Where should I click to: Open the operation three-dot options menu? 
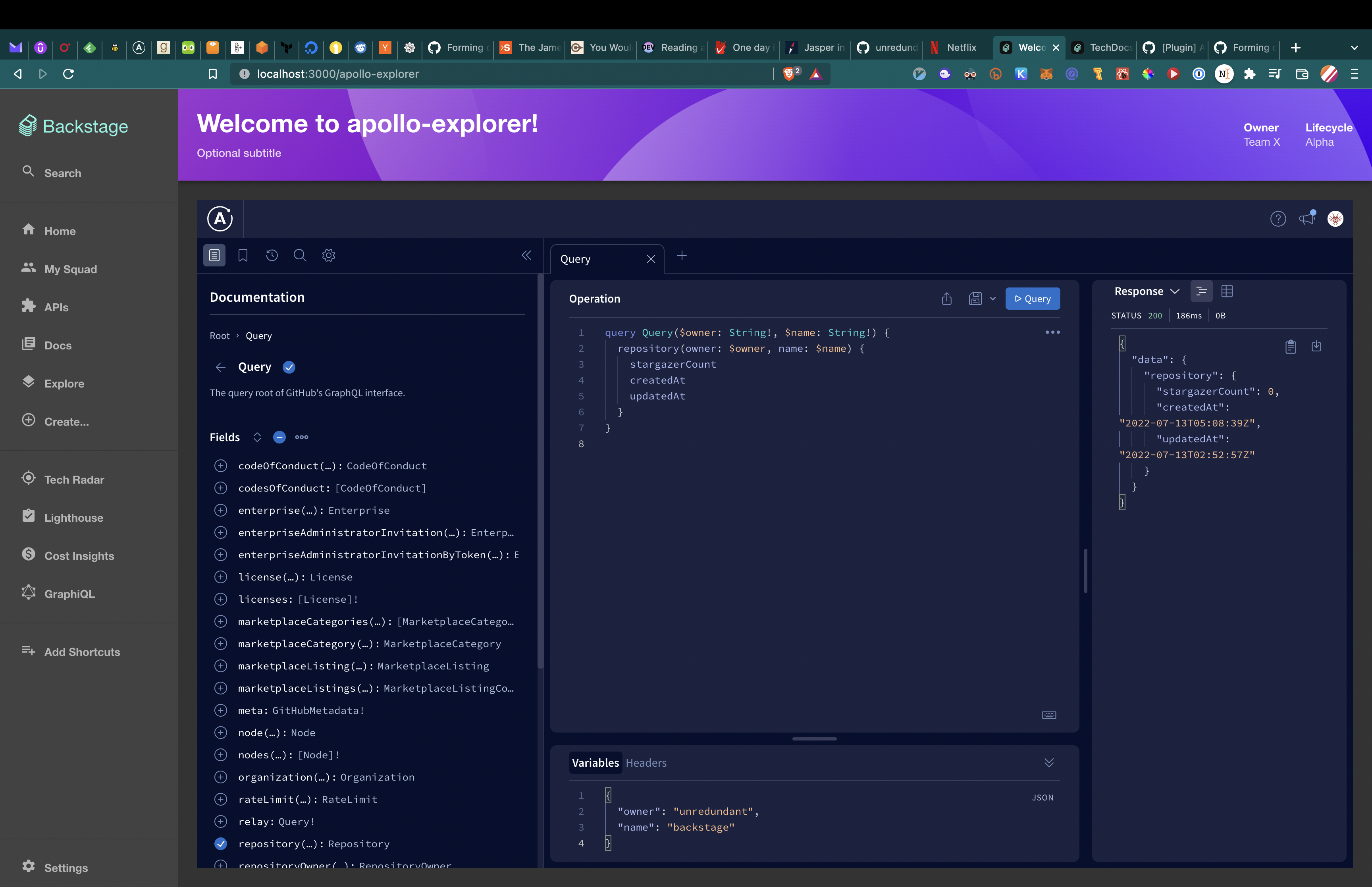click(x=1052, y=332)
